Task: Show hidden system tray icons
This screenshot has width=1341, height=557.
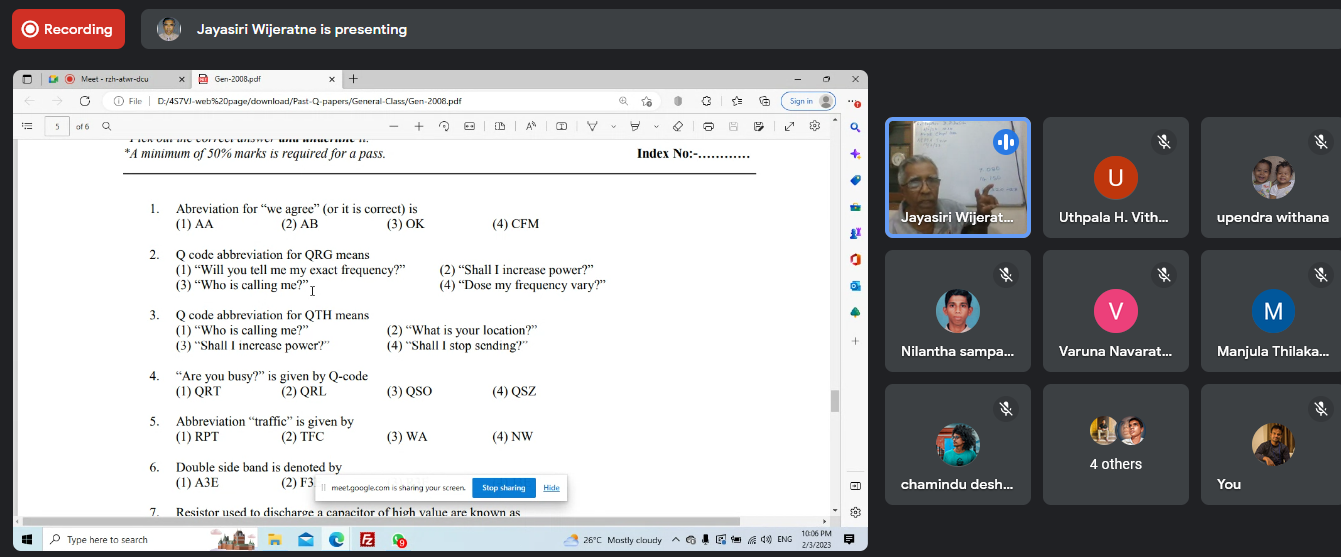Action: [677, 540]
